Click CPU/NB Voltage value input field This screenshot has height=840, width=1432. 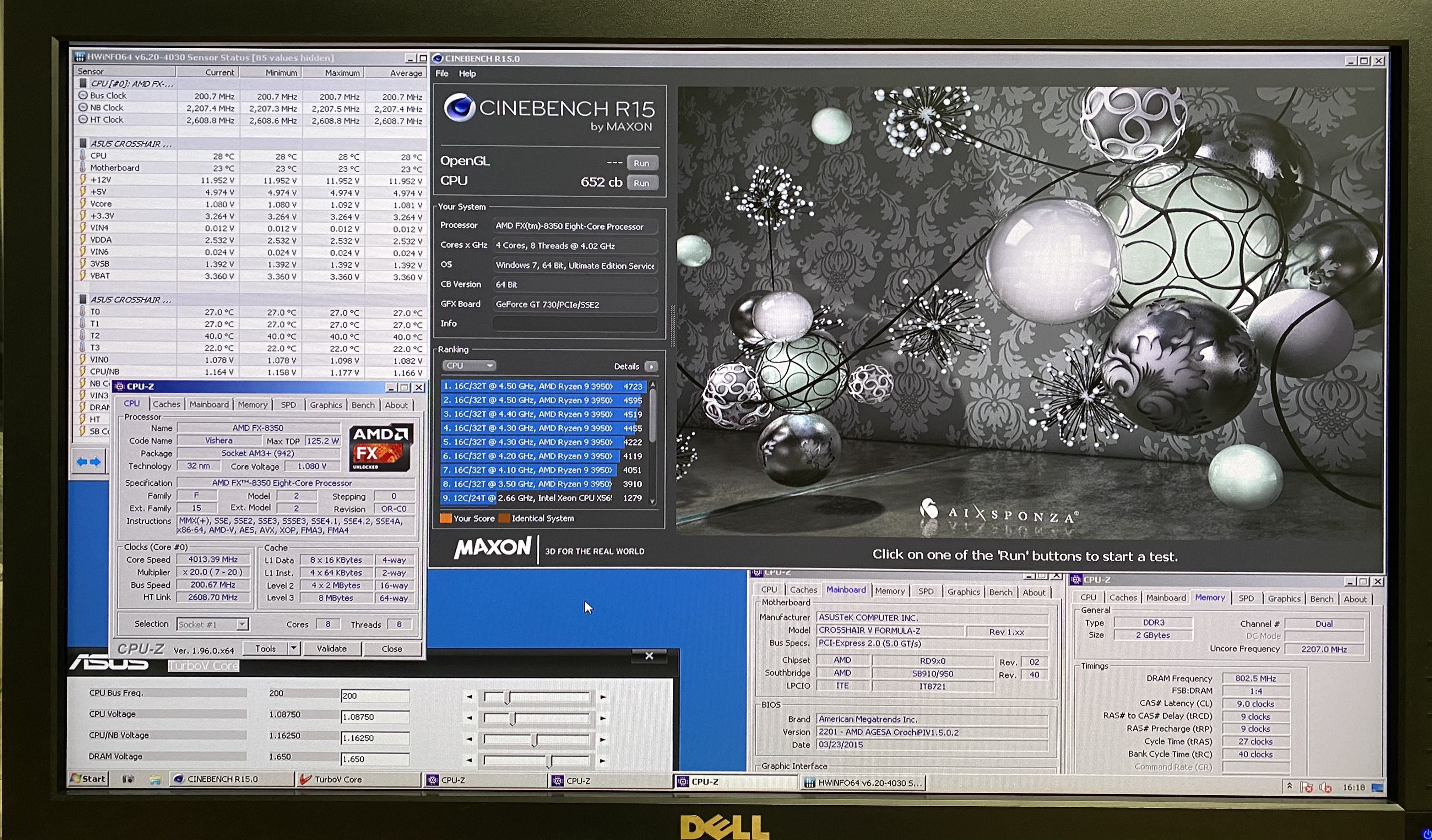[375, 738]
